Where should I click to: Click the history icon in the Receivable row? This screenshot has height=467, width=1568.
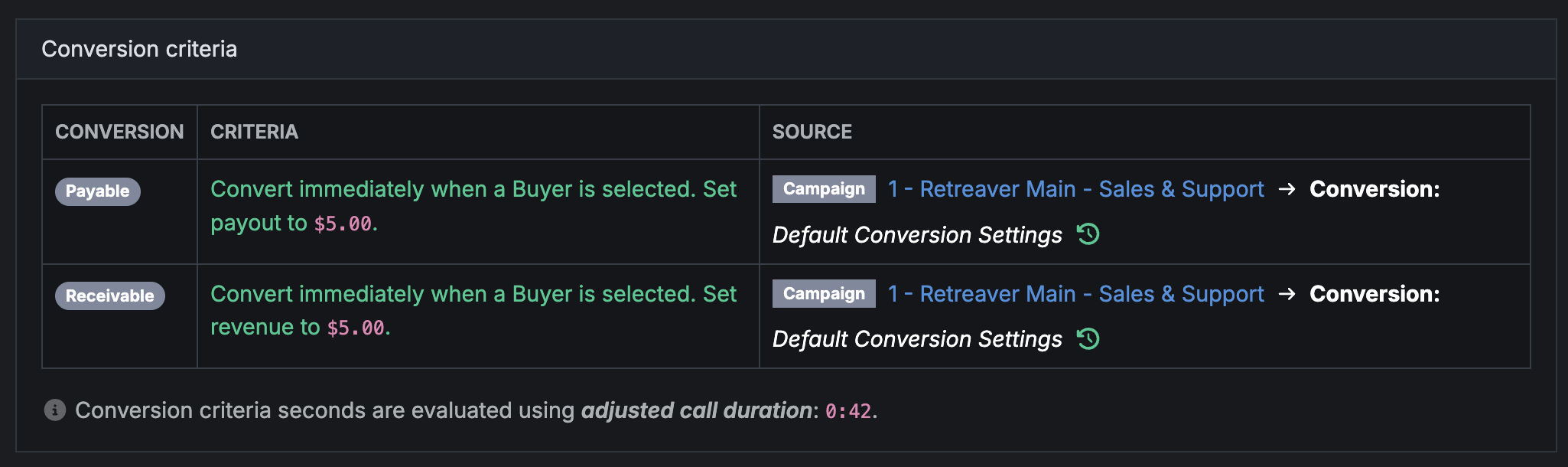(1088, 338)
